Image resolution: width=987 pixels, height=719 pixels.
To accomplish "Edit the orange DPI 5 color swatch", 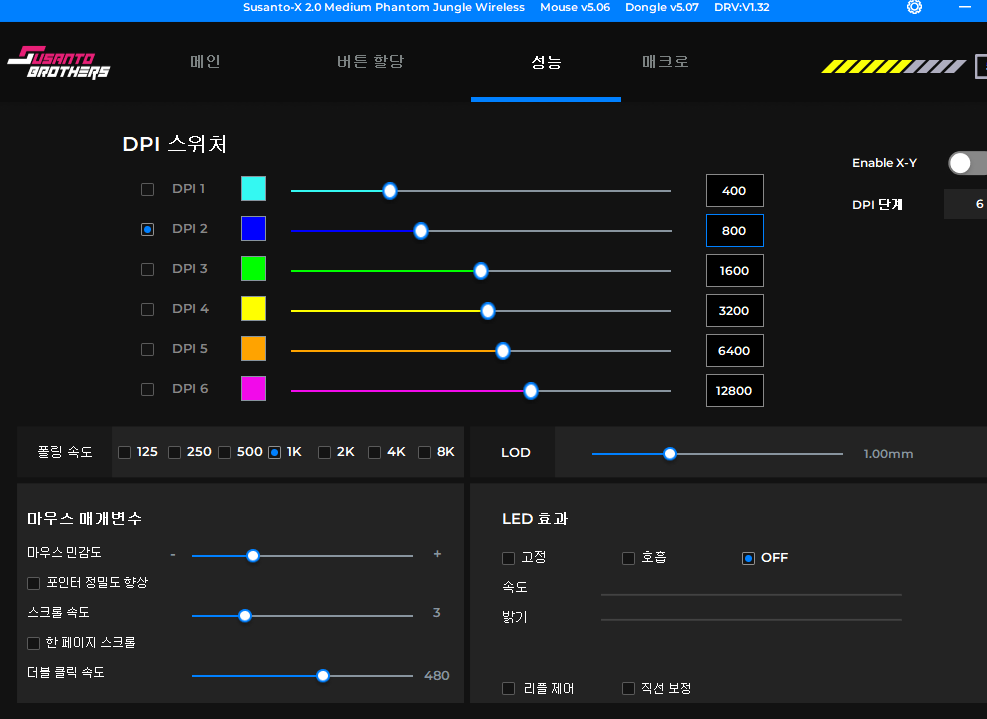I will coord(253,349).
